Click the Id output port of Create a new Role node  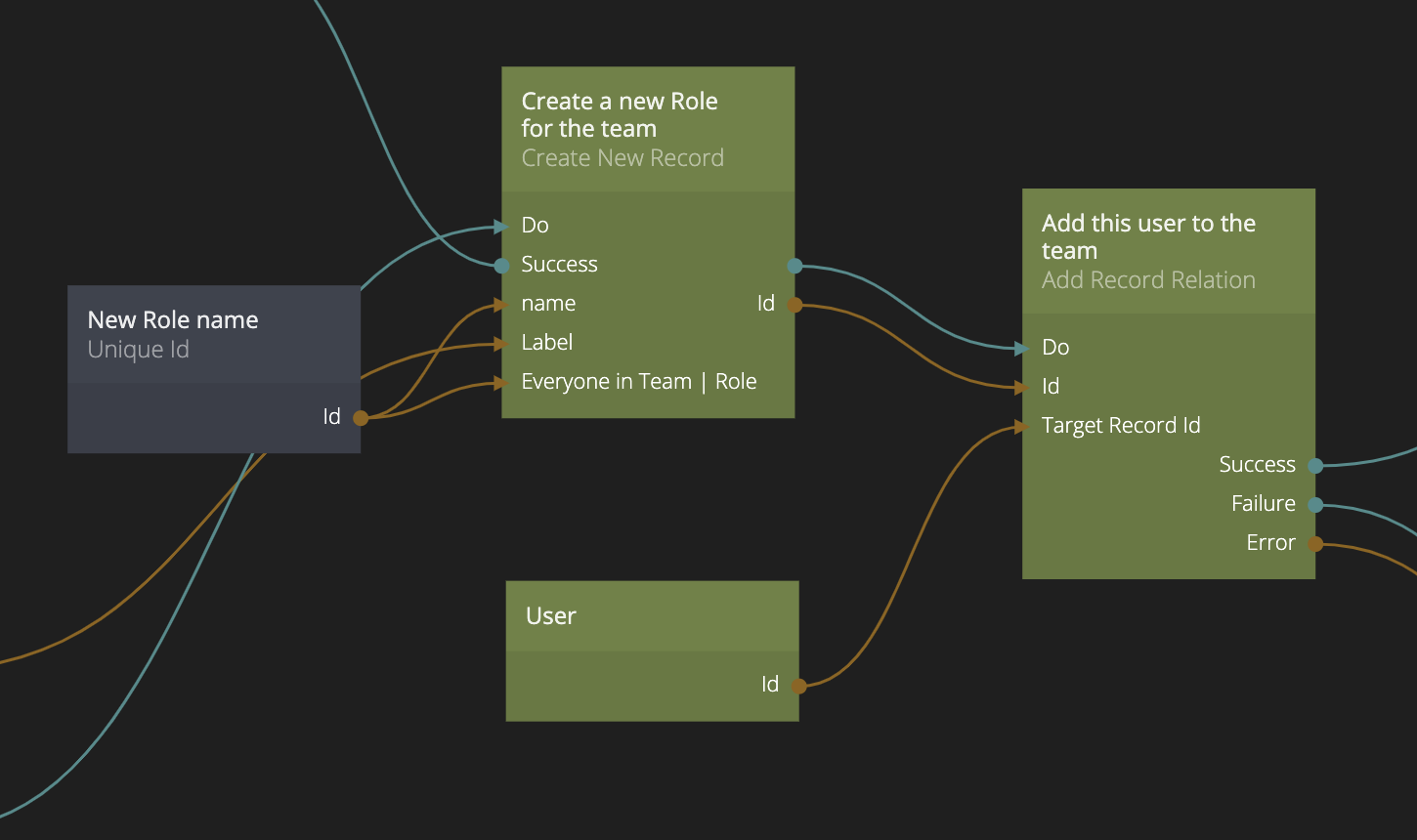pyautogui.click(x=794, y=305)
